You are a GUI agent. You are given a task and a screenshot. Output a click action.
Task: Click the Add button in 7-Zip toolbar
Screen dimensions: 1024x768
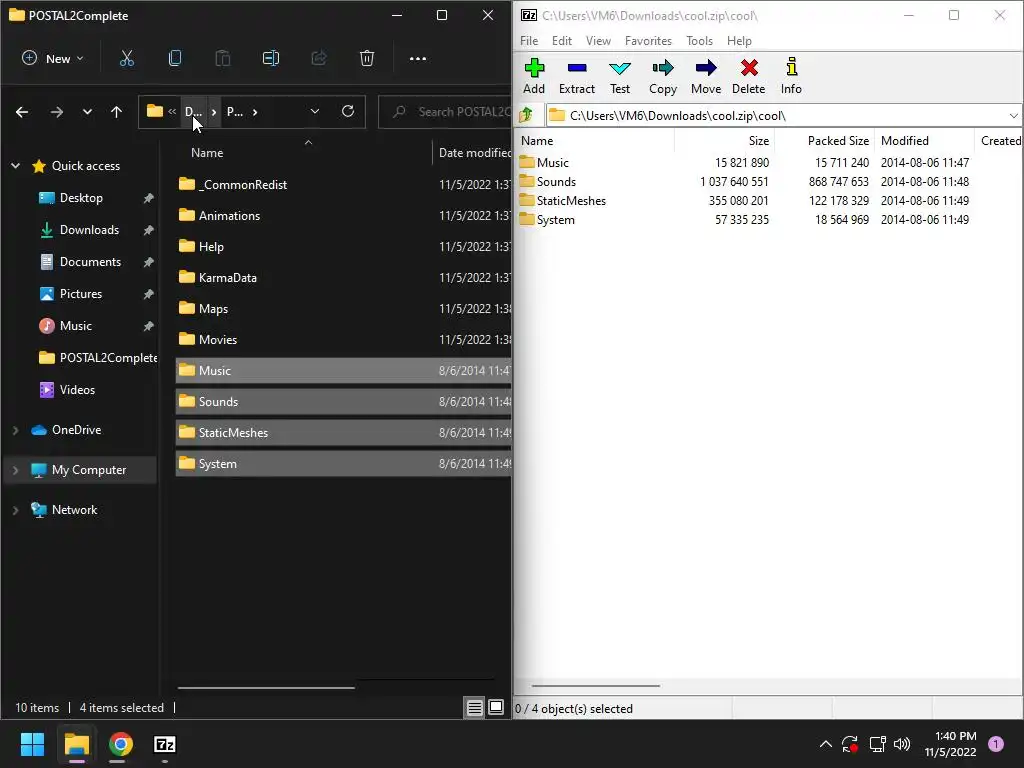pos(534,76)
